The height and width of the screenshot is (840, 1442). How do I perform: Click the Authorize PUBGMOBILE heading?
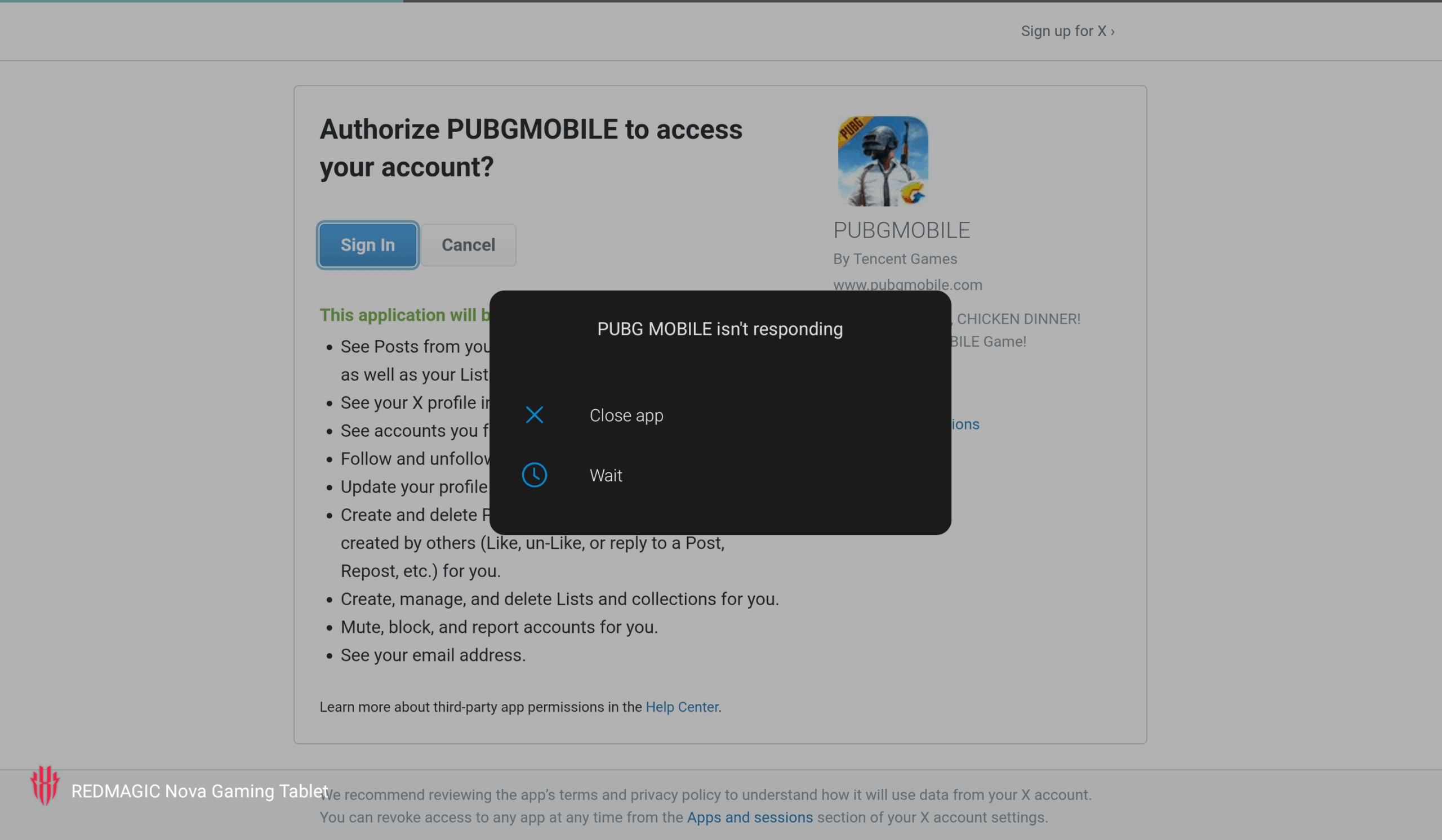[x=531, y=148]
